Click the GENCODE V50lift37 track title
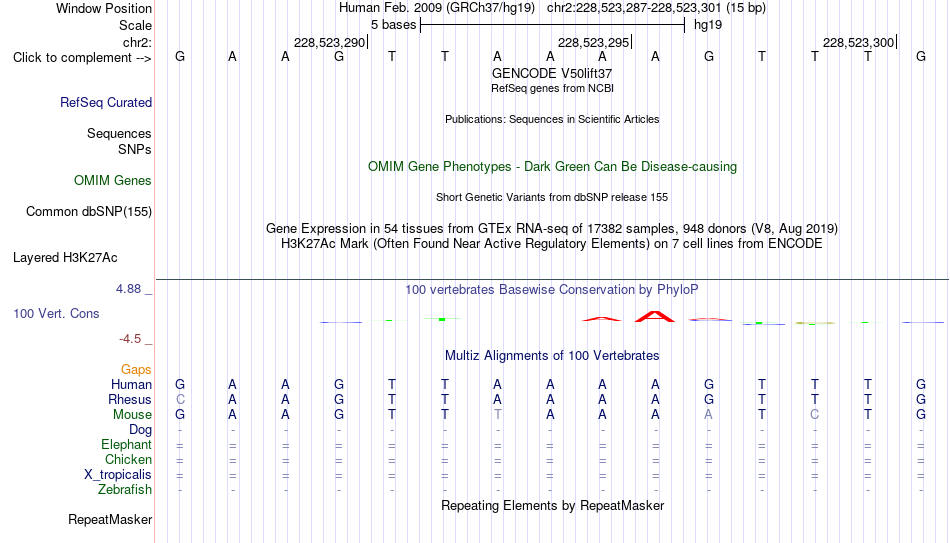This screenshot has width=950, height=543. coord(552,73)
